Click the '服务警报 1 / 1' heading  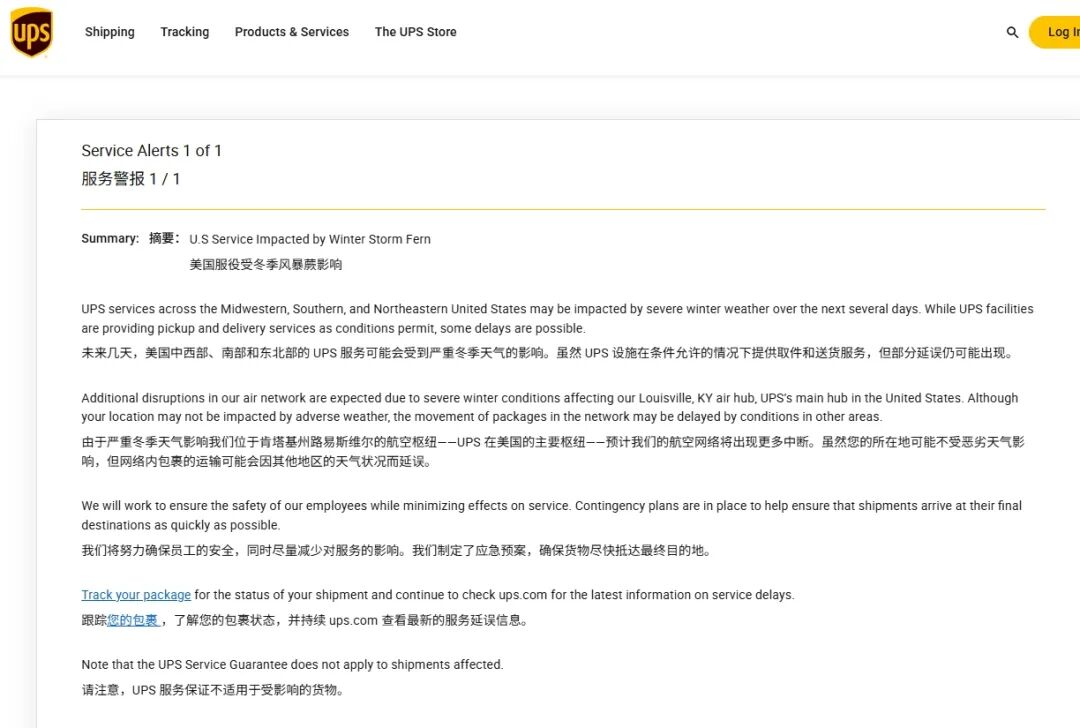[130, 179]
